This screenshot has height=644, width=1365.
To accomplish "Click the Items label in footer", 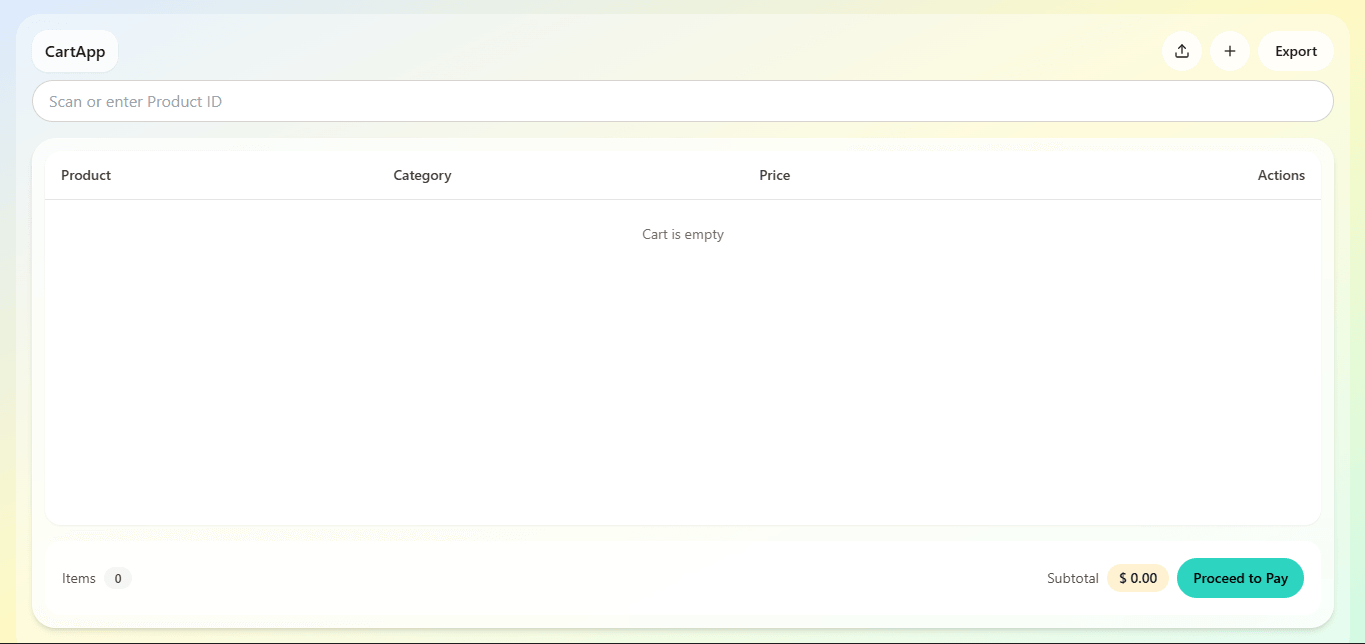I will (79, 578).
